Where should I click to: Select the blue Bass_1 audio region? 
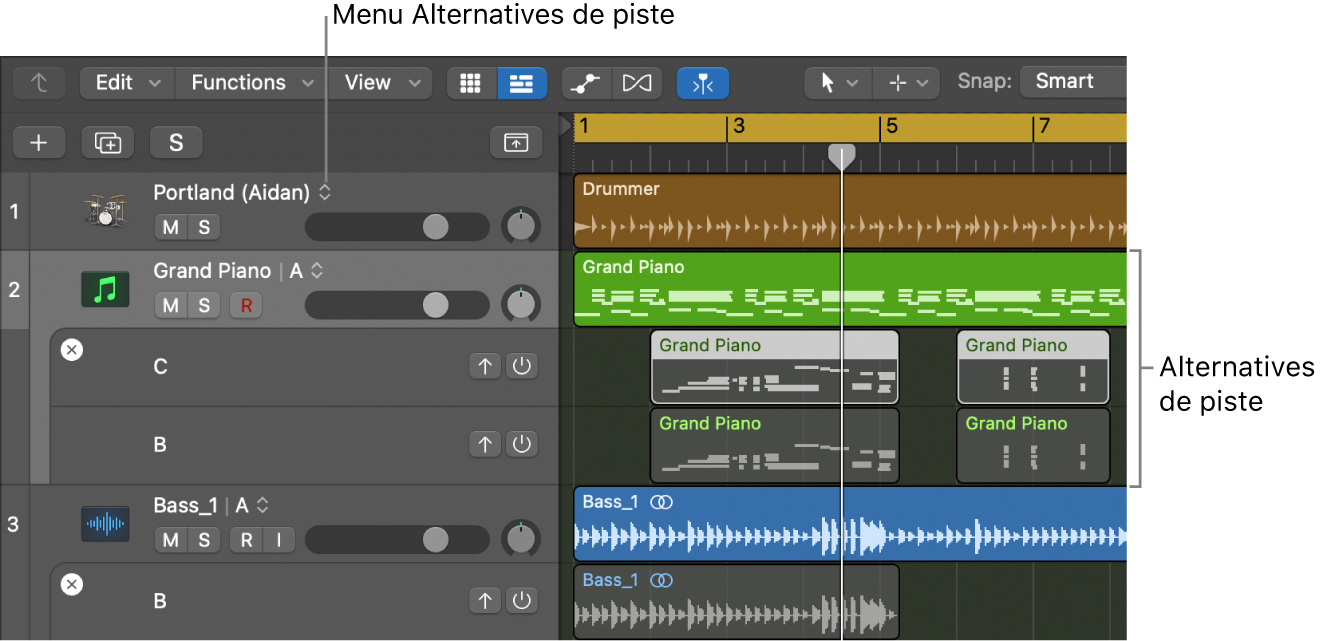click(850, 524)
